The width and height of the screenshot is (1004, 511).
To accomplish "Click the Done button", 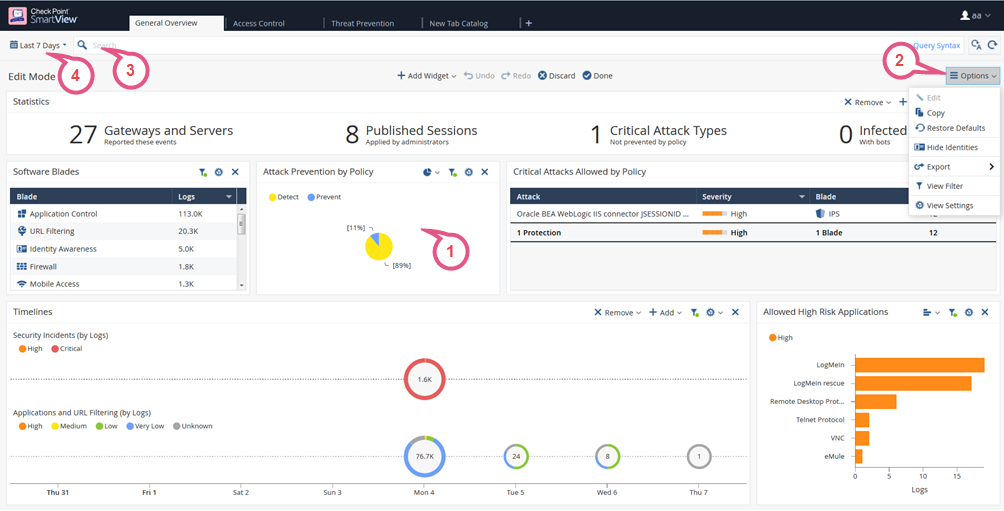I will [x=597, y=75].
